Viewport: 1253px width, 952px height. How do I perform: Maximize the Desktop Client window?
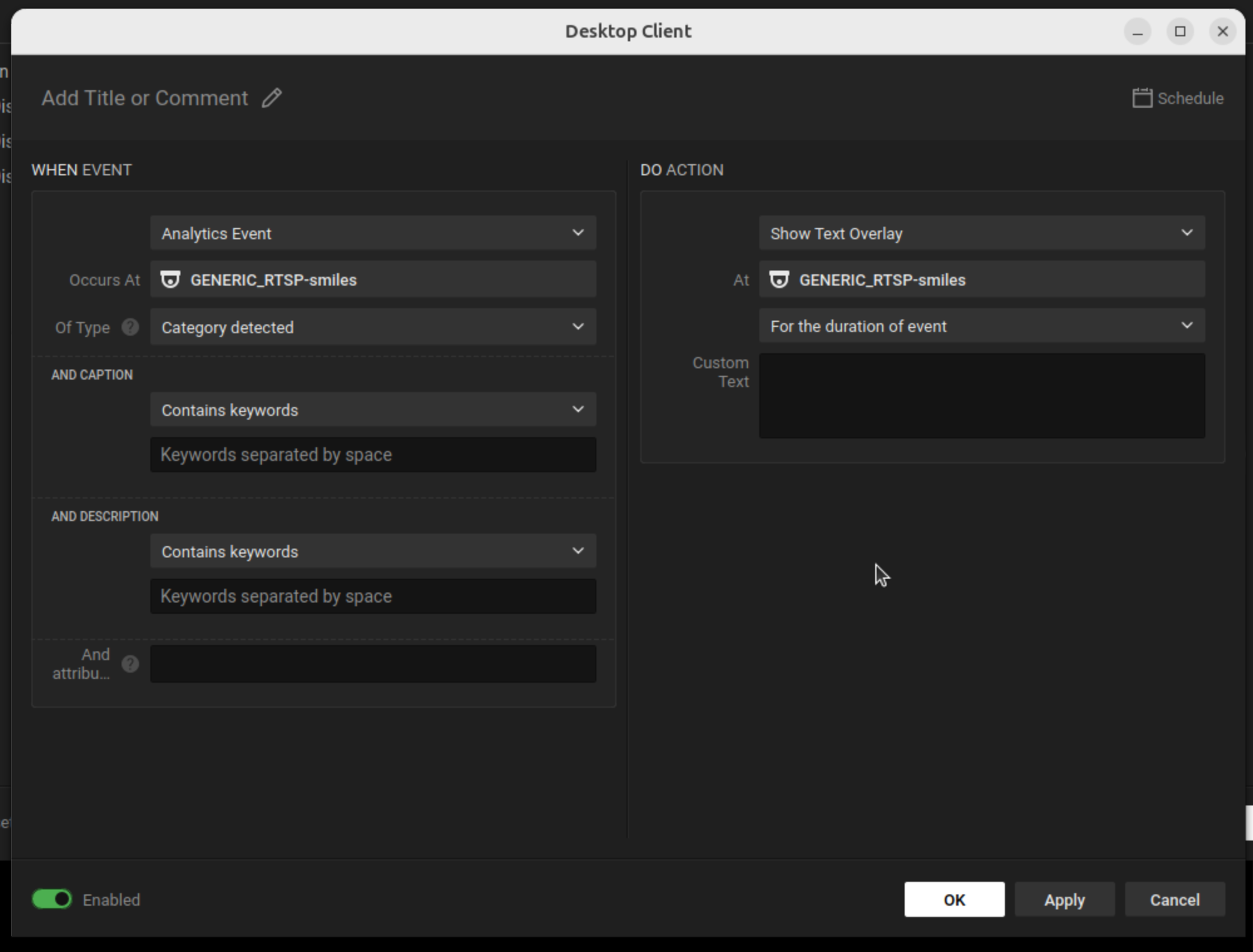point(1180,31)
